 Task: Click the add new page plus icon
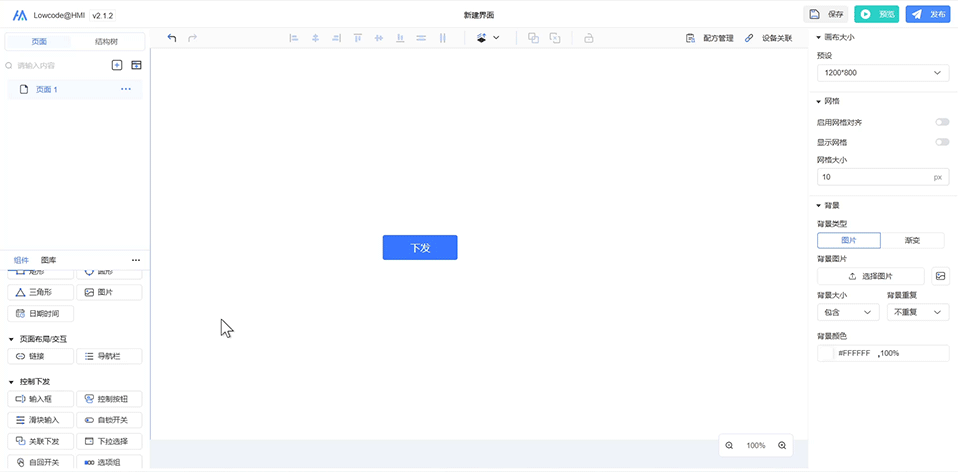[x=117, y=65]
